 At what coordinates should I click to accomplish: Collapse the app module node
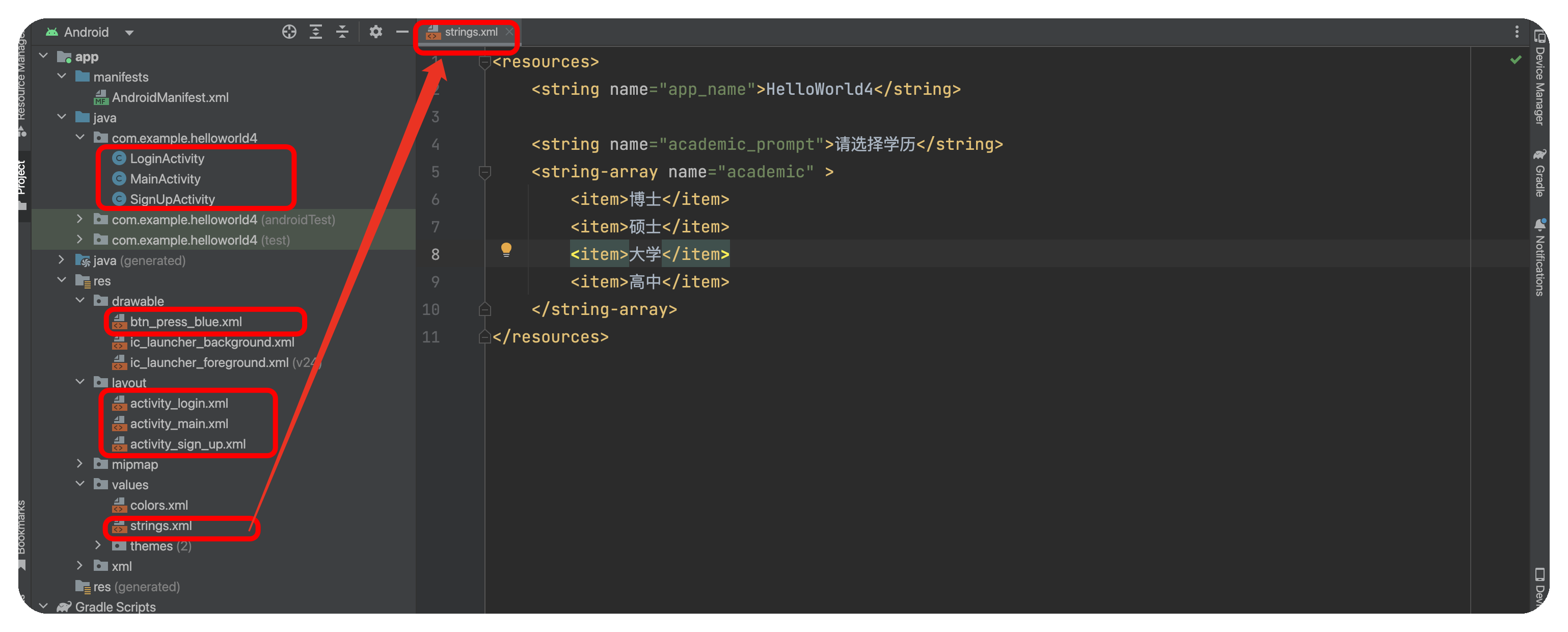click(43, 56)
